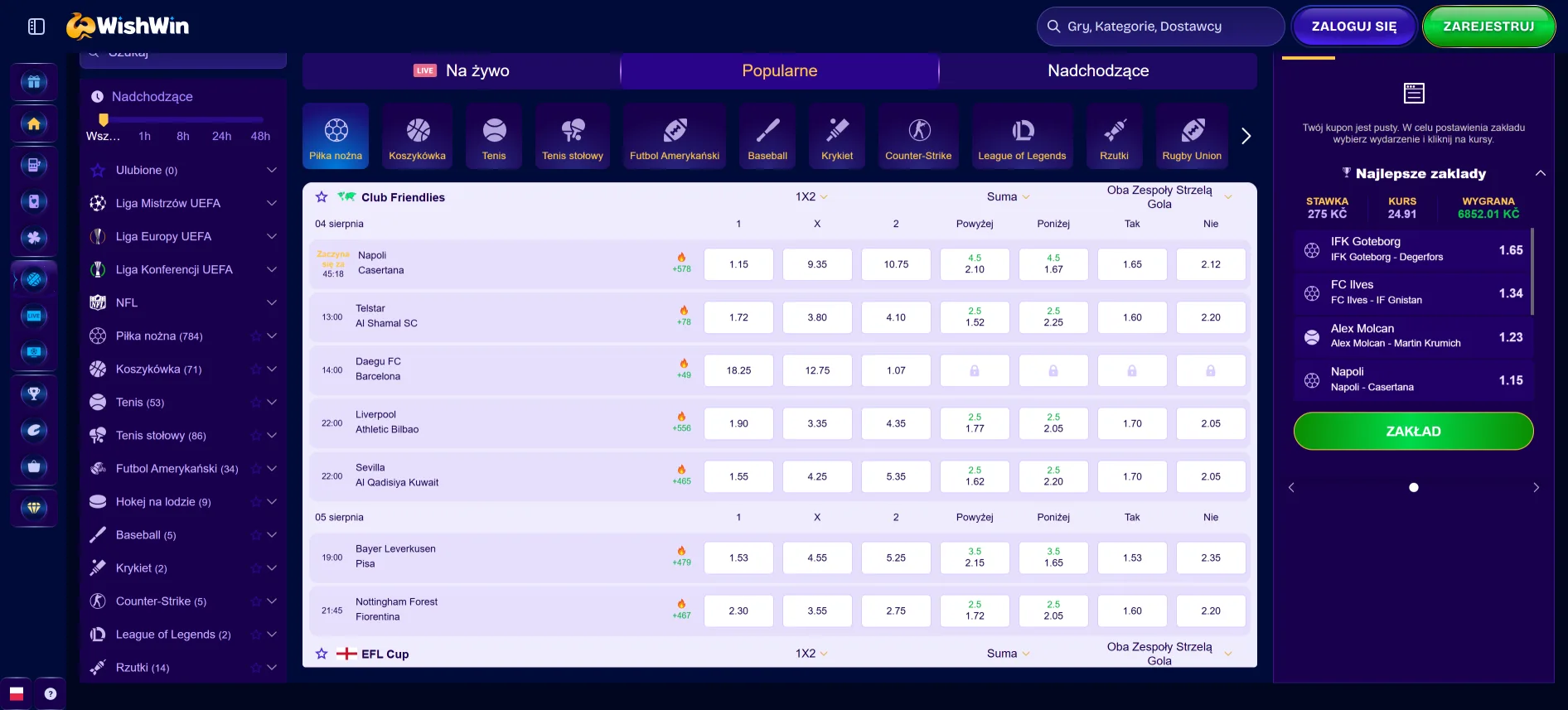The height and width of the screenshot is (710, 1568).
Task: Open the slot machine games icon
Action: pos(34,165)
